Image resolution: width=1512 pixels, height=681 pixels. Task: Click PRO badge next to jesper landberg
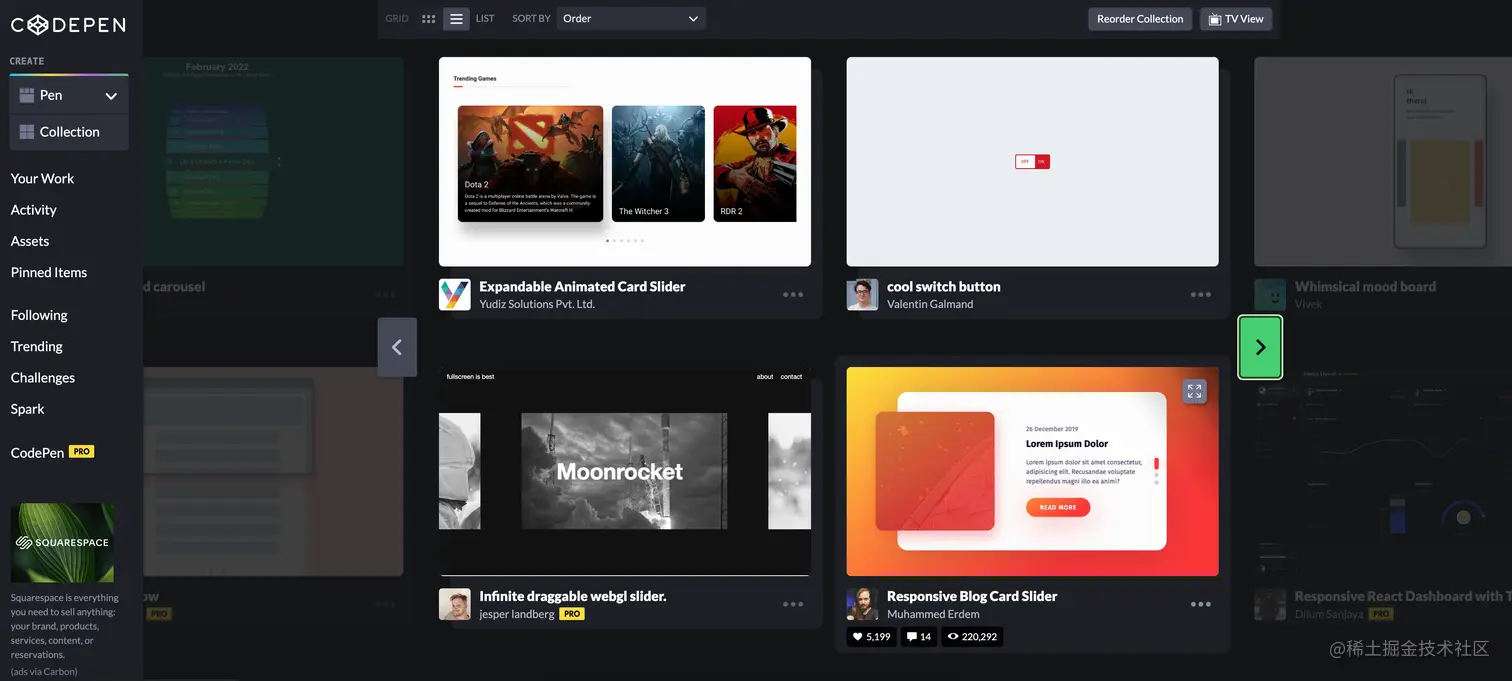point(571,614)
